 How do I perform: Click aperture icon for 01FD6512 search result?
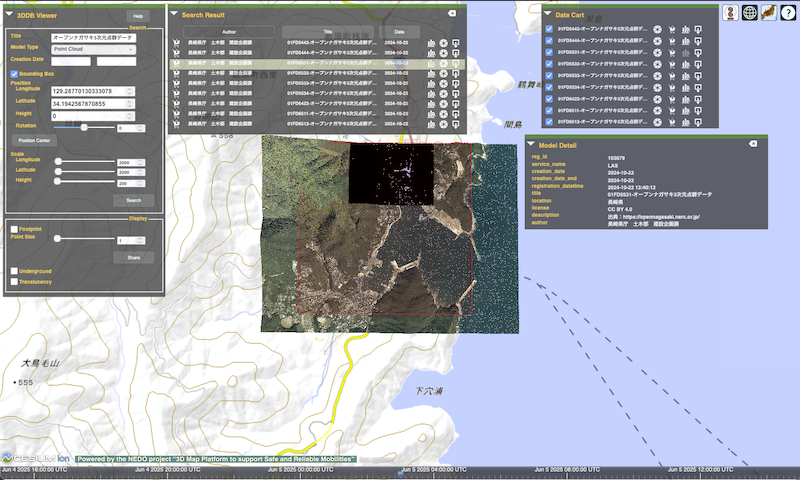pyautogui.click(x=443, y=124)
